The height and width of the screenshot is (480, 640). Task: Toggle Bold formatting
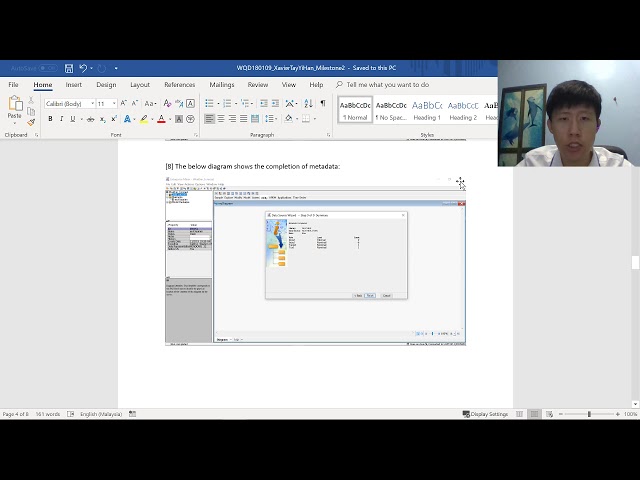tap(50, 119)
